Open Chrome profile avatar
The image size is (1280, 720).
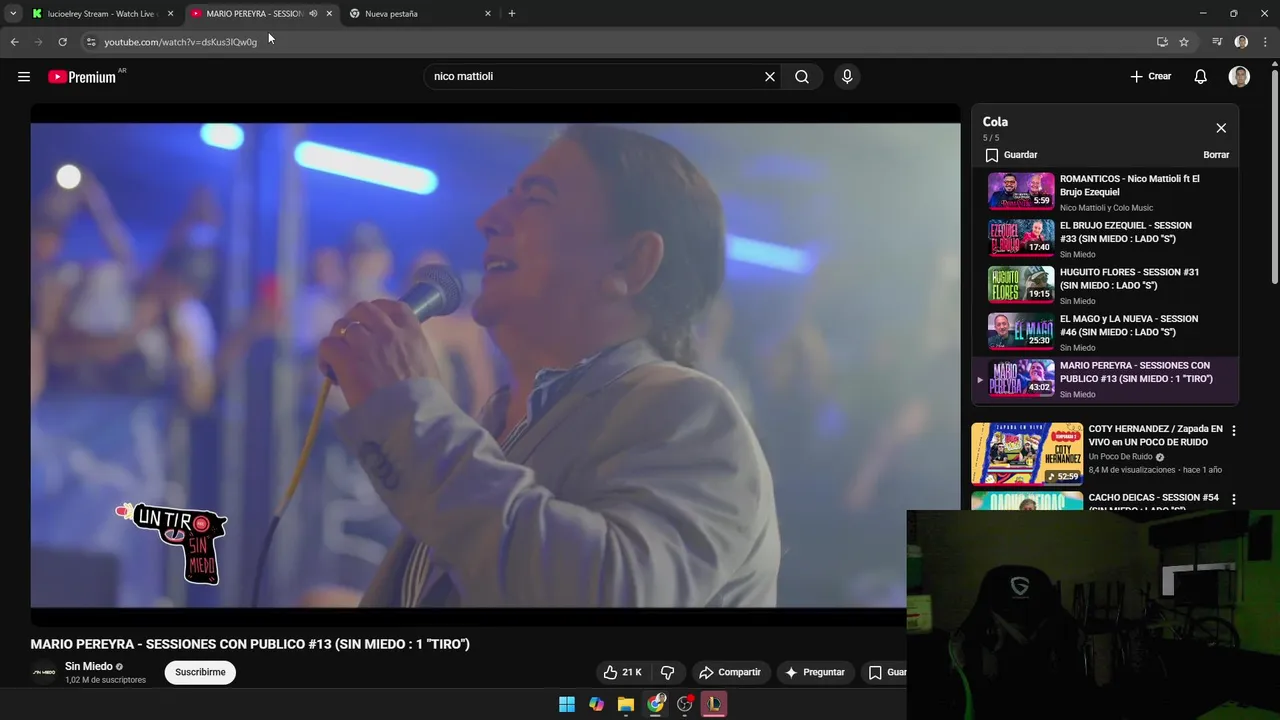(1241, 42)
